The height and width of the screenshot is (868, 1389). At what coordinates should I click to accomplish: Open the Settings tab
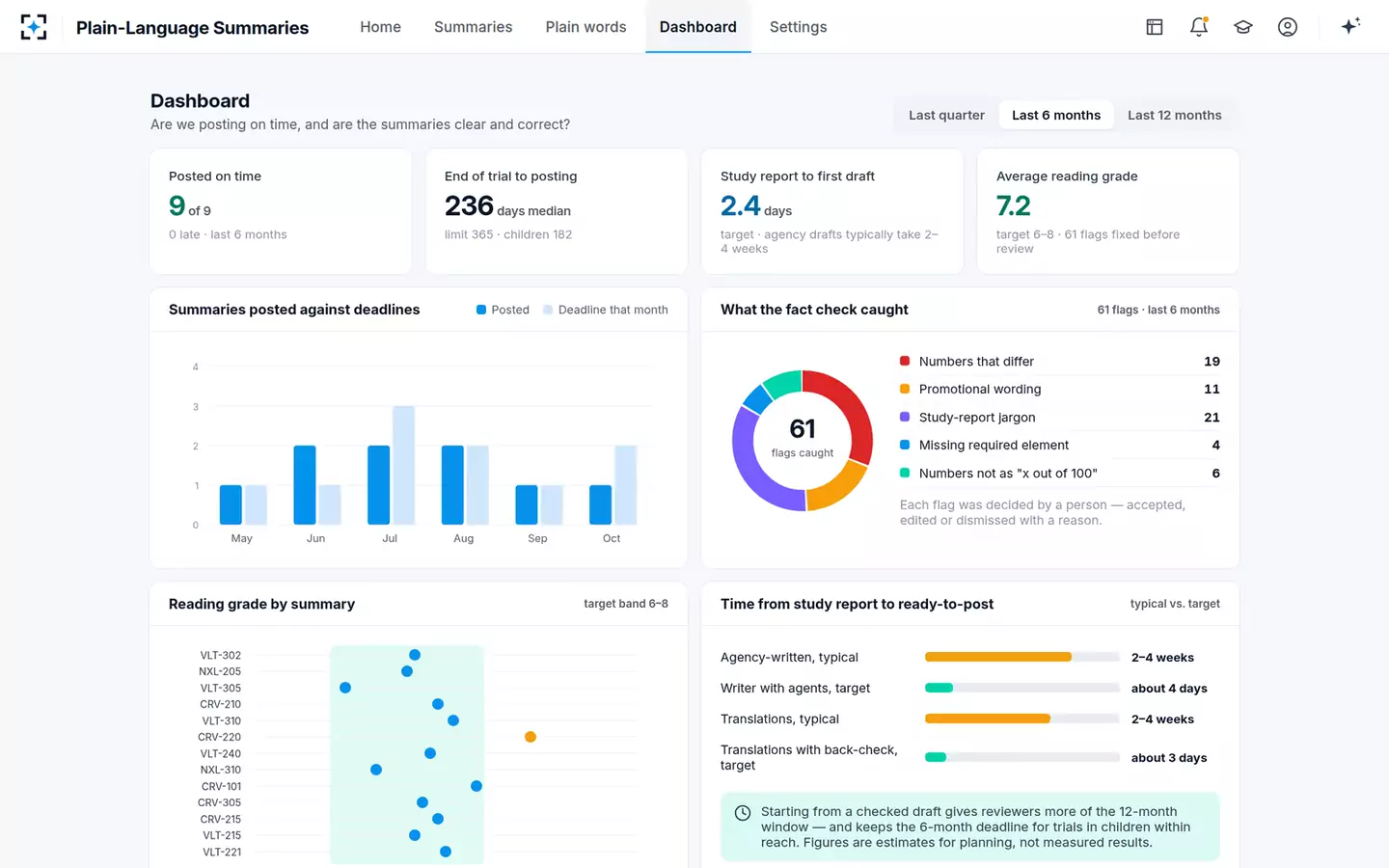click(798, 27)
